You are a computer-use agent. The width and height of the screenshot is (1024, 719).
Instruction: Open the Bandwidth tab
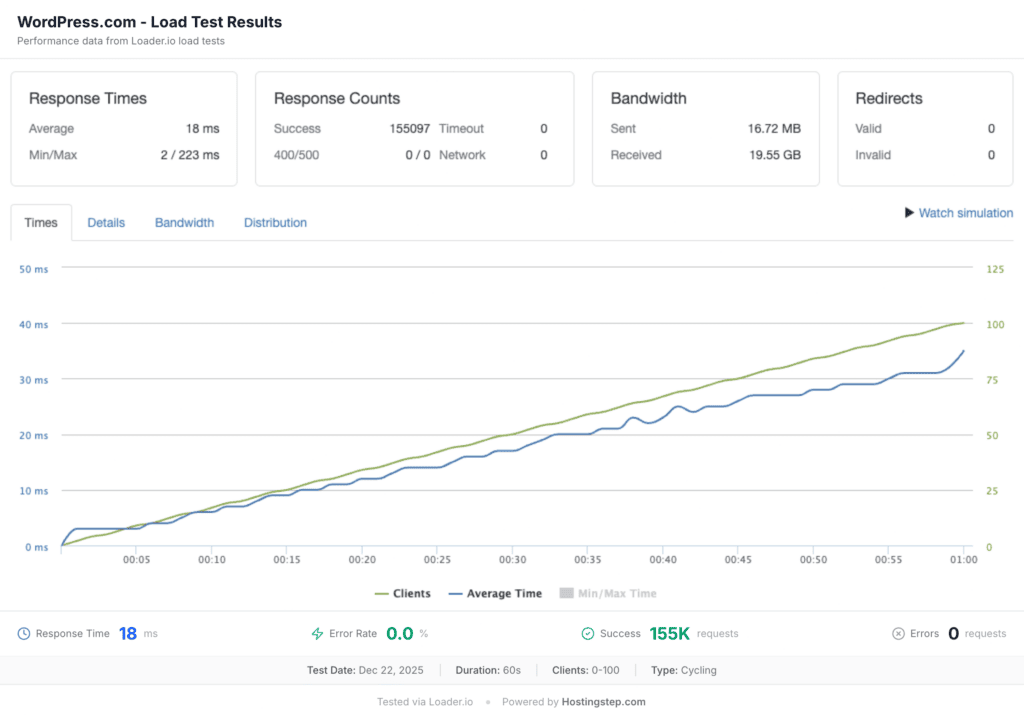point(184,223)
